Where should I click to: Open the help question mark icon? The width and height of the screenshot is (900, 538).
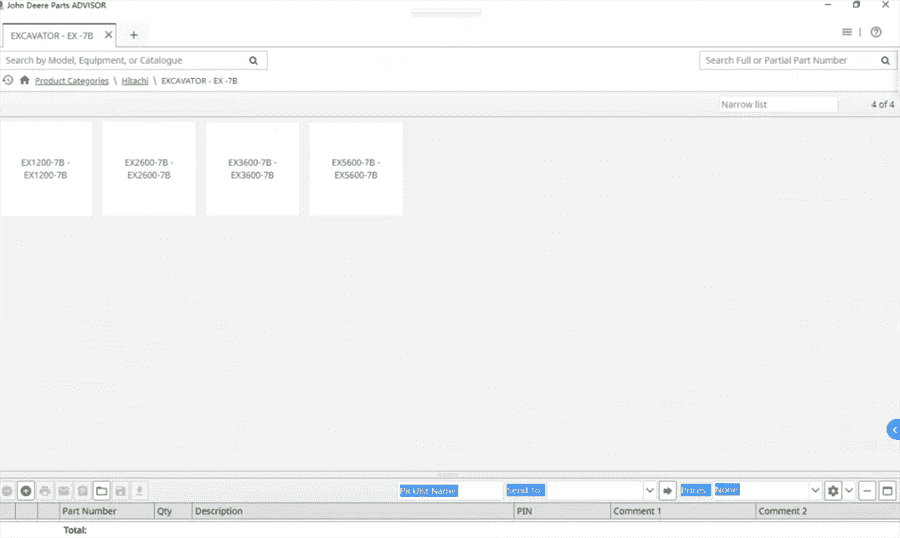tap(876, 32)
